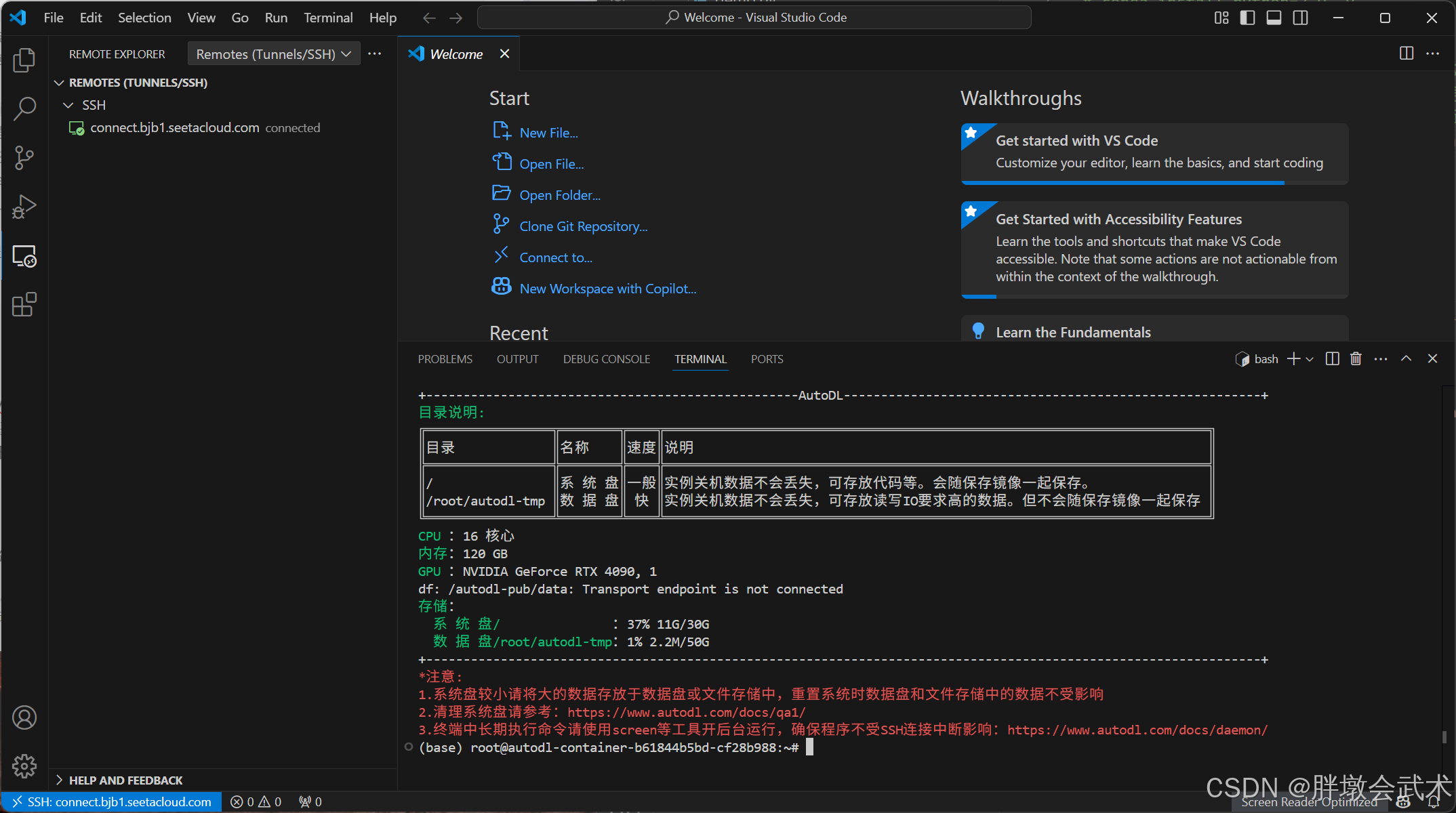Split the terminal panel

pos(1332,359)
